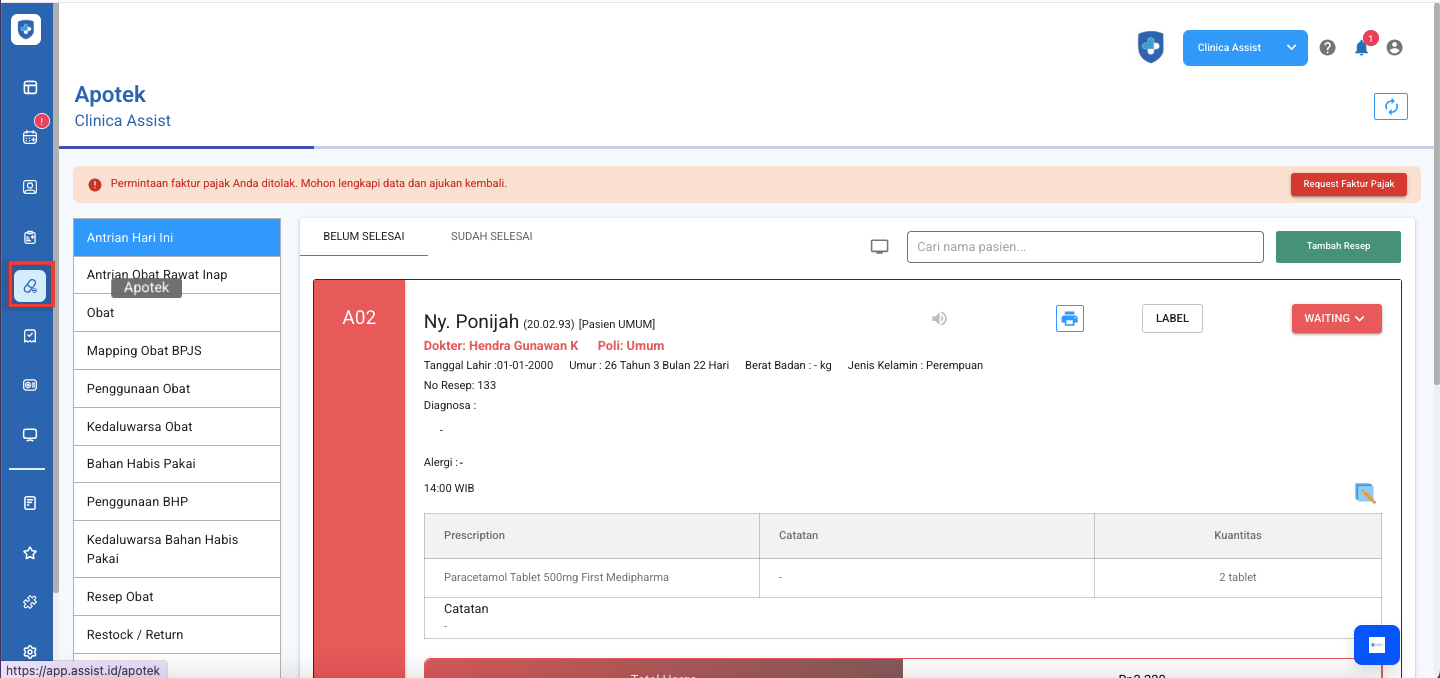Click the help question mark icon
1440x678 pixels.
tap(1327, 48)
